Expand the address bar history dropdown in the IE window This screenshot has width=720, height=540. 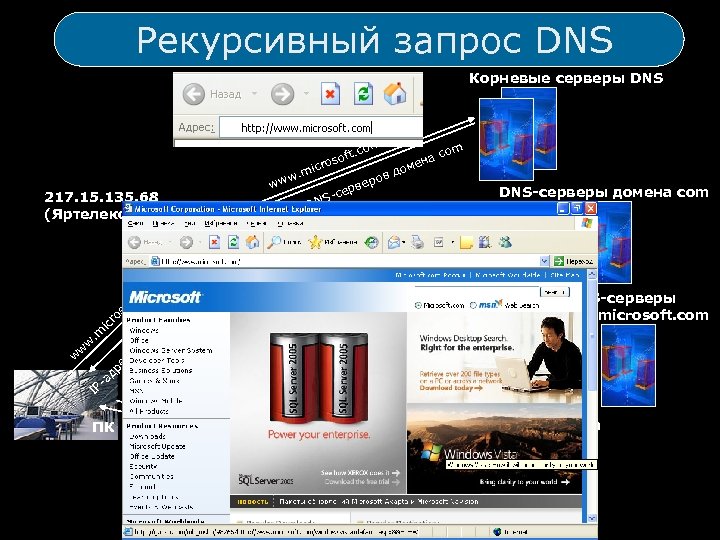point(544,261)
